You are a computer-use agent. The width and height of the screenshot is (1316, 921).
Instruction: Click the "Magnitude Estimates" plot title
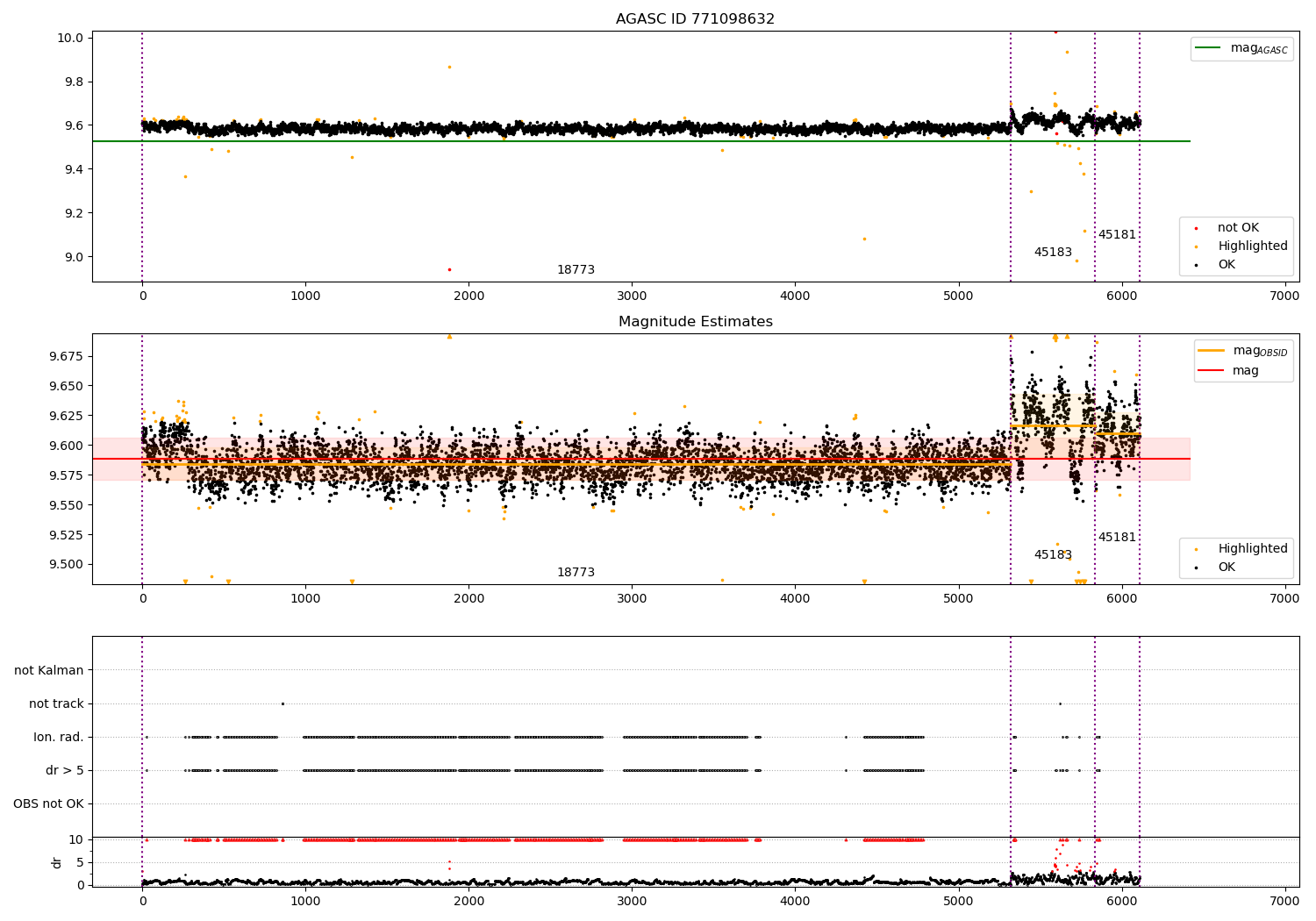(x=695, y=322)
